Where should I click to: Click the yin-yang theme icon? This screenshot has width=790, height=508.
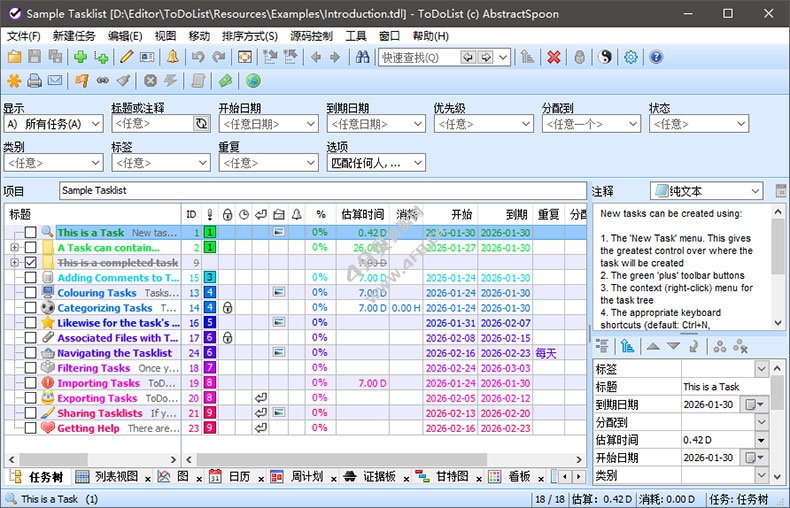click(x=605, y=57)
